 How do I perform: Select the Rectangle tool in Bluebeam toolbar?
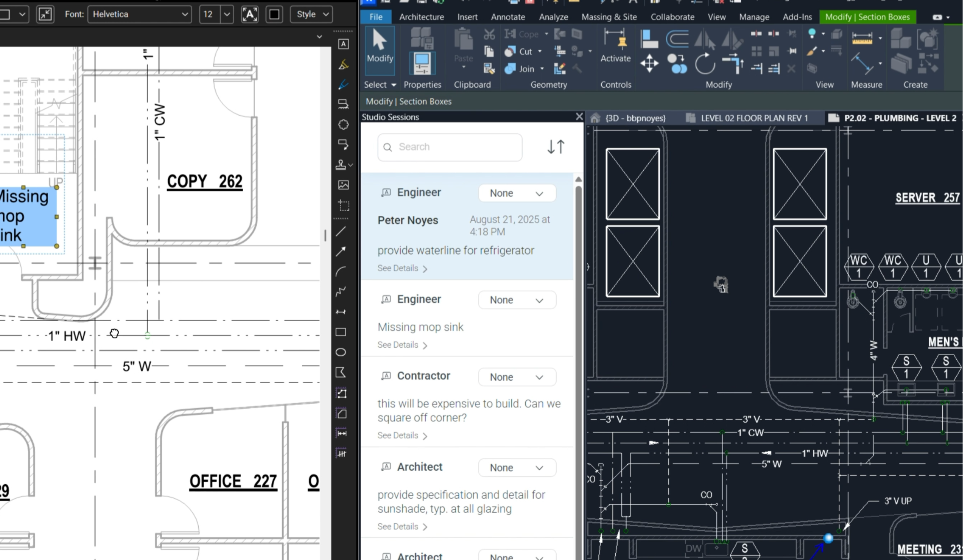click(x=341, y=332)
